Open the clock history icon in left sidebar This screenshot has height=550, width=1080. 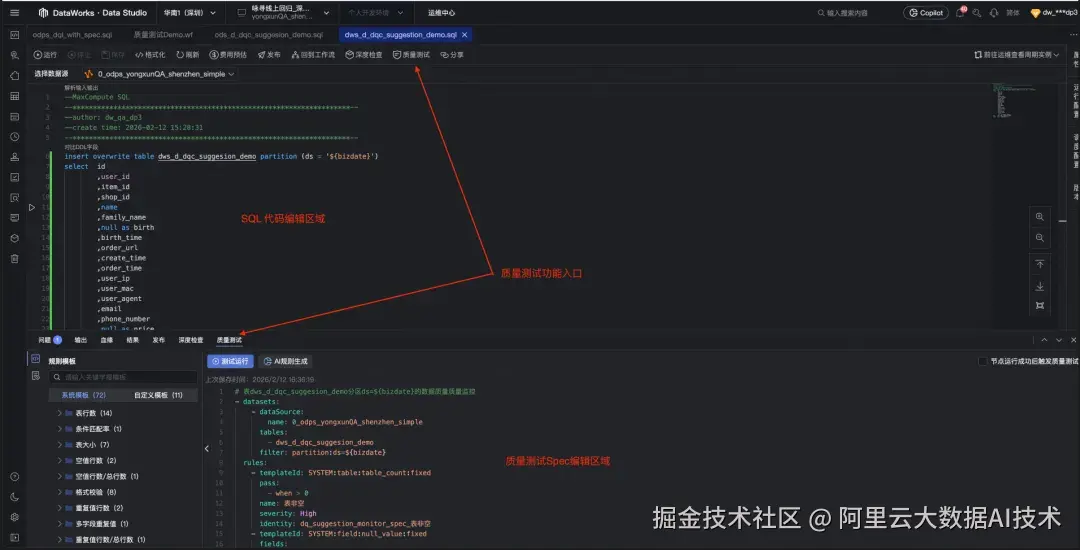(x=14, y=136)
